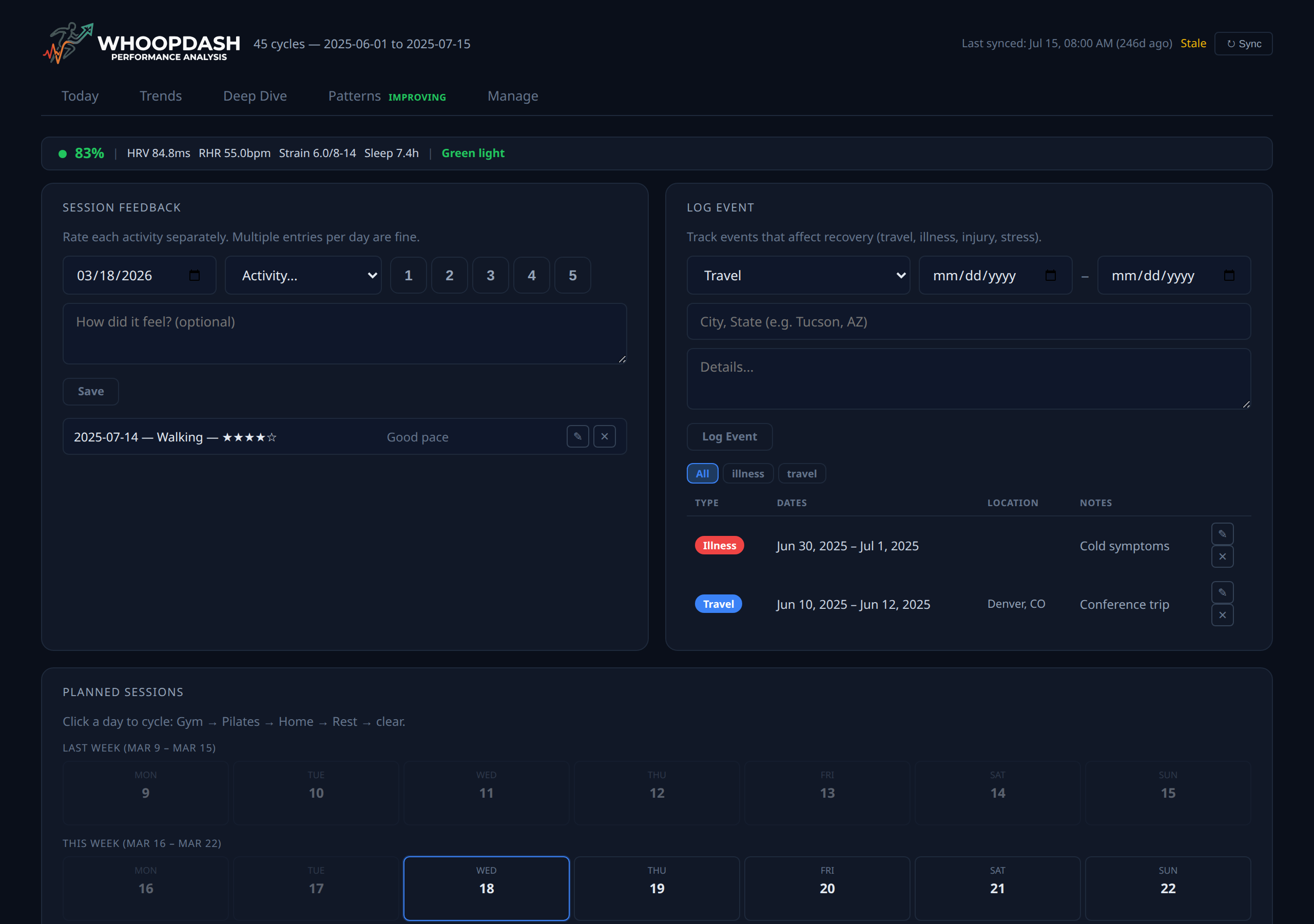
Task: Edit the Walking session entry
Action: 577,436
